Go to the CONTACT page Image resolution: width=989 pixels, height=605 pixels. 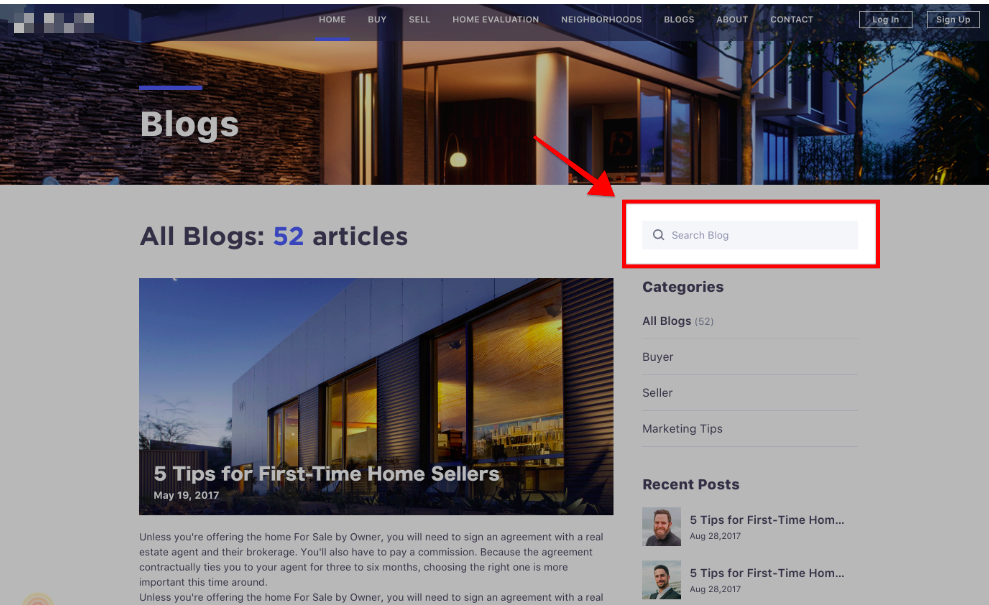pyautogui.click(x=791, y=20)
